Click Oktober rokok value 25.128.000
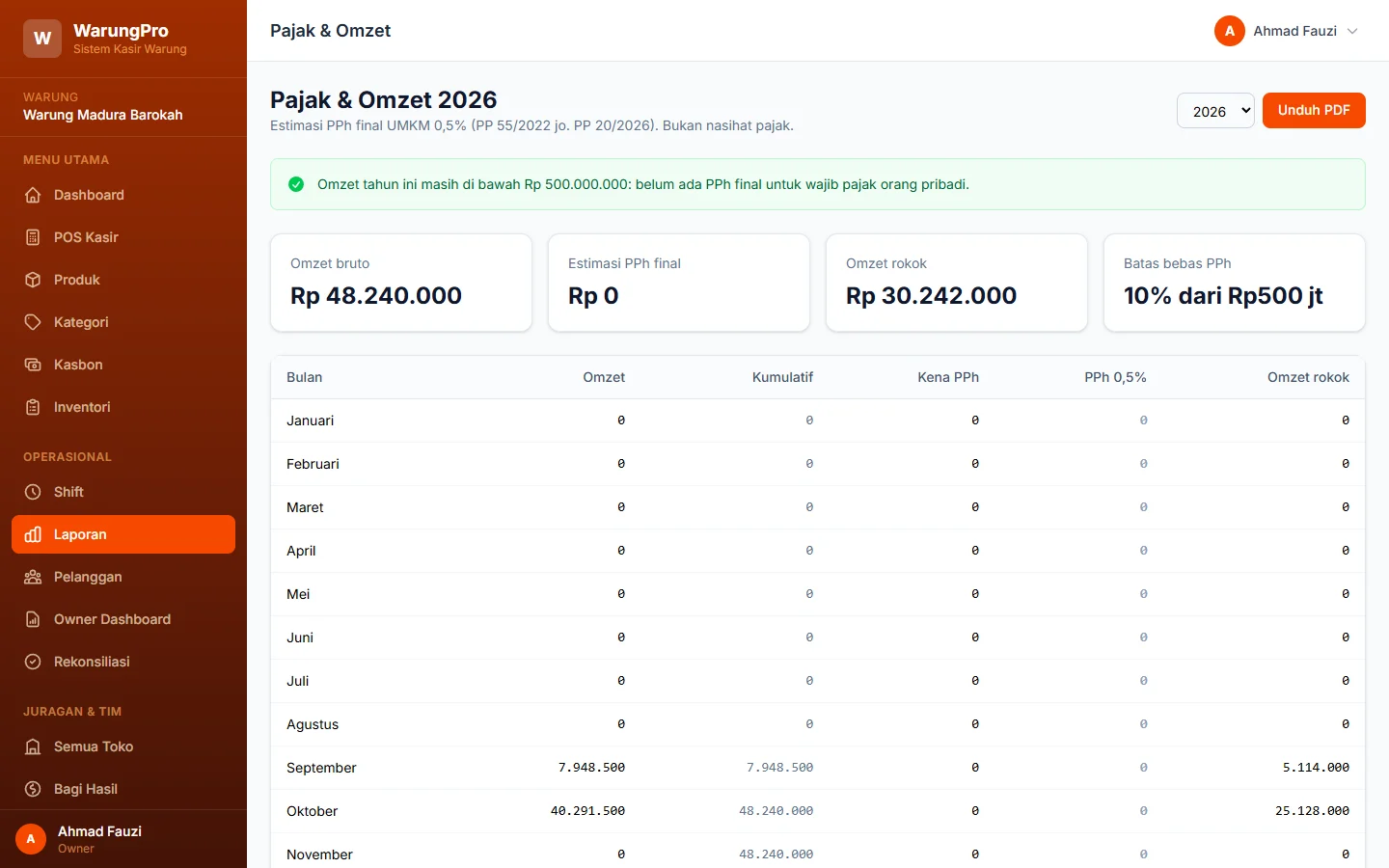This screenshot has height=868, width=1389. coord(1312,811)
